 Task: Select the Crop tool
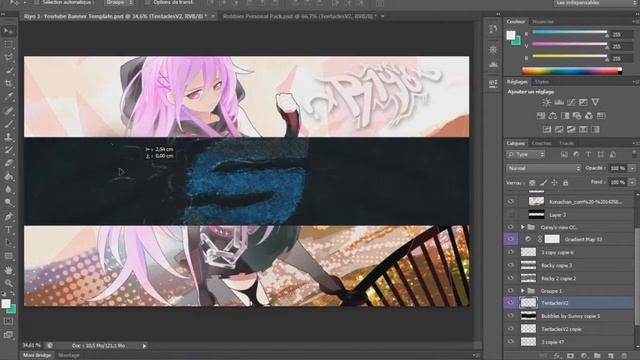(8, 84)
